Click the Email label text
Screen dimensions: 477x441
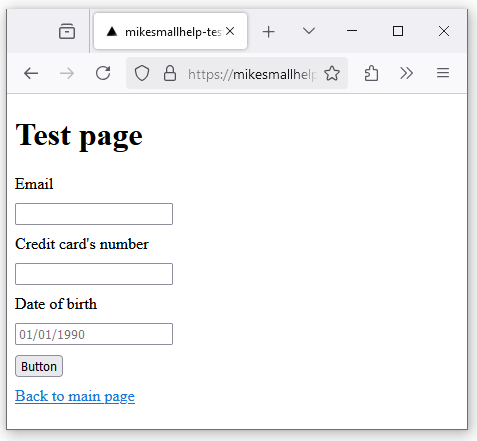tap(34, 184)
